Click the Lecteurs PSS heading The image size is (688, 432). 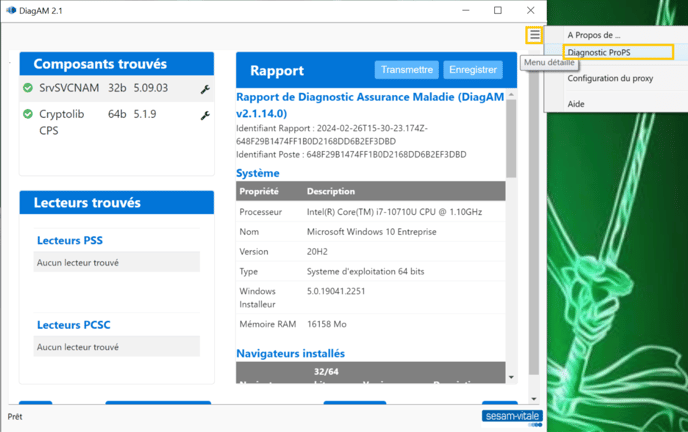70,240
